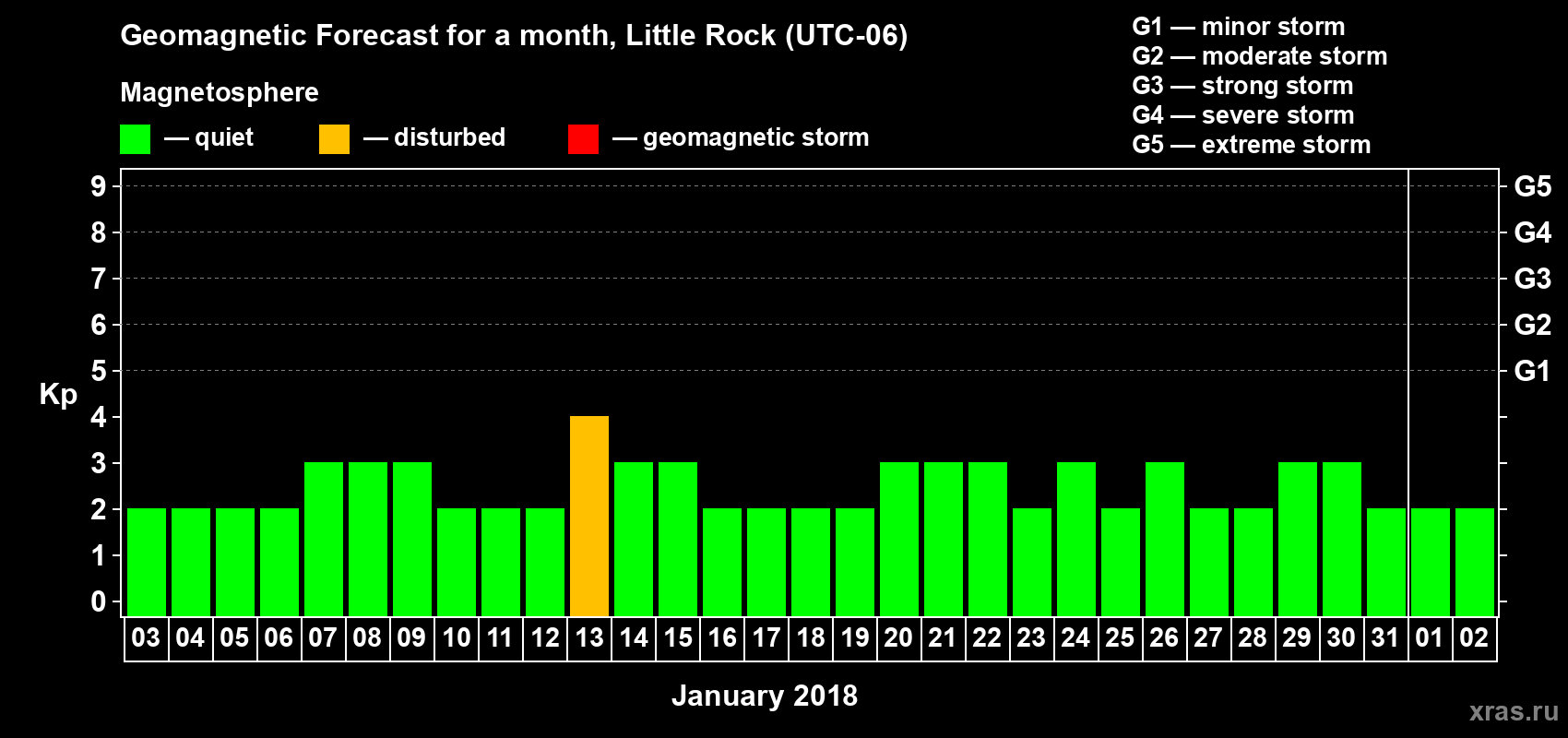
Task: Click the green bar above date 07
Action: tap(324, 539)
